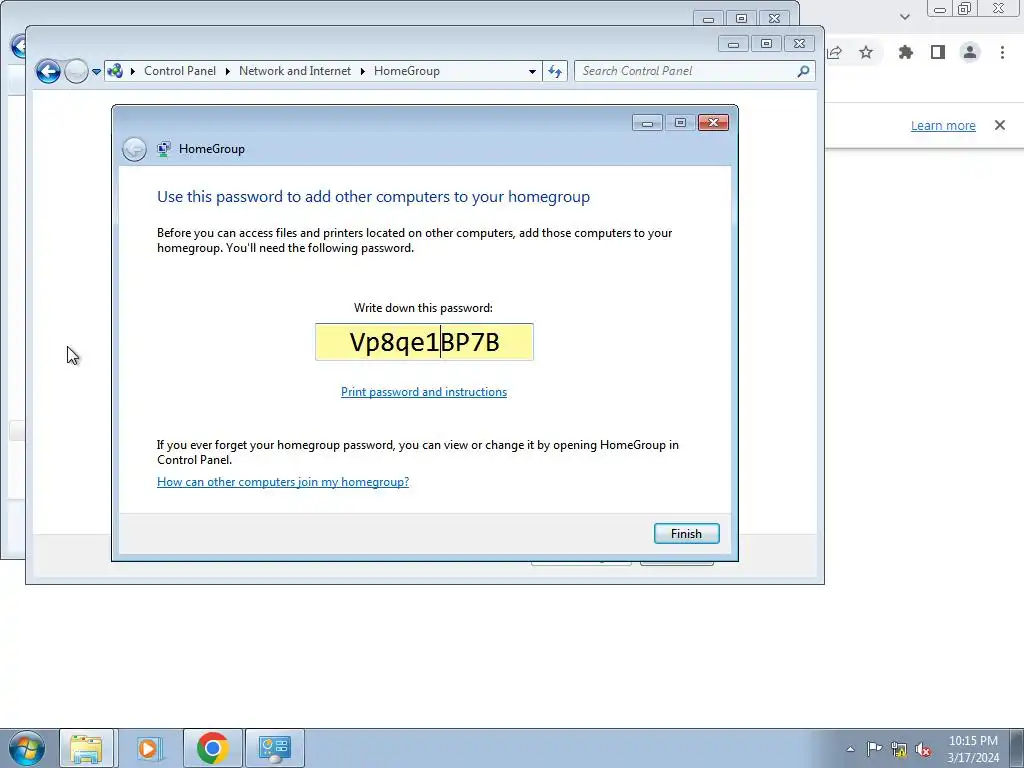
Task: Click the HomeGroup dialog back arrow
Action: pos(135,149)
